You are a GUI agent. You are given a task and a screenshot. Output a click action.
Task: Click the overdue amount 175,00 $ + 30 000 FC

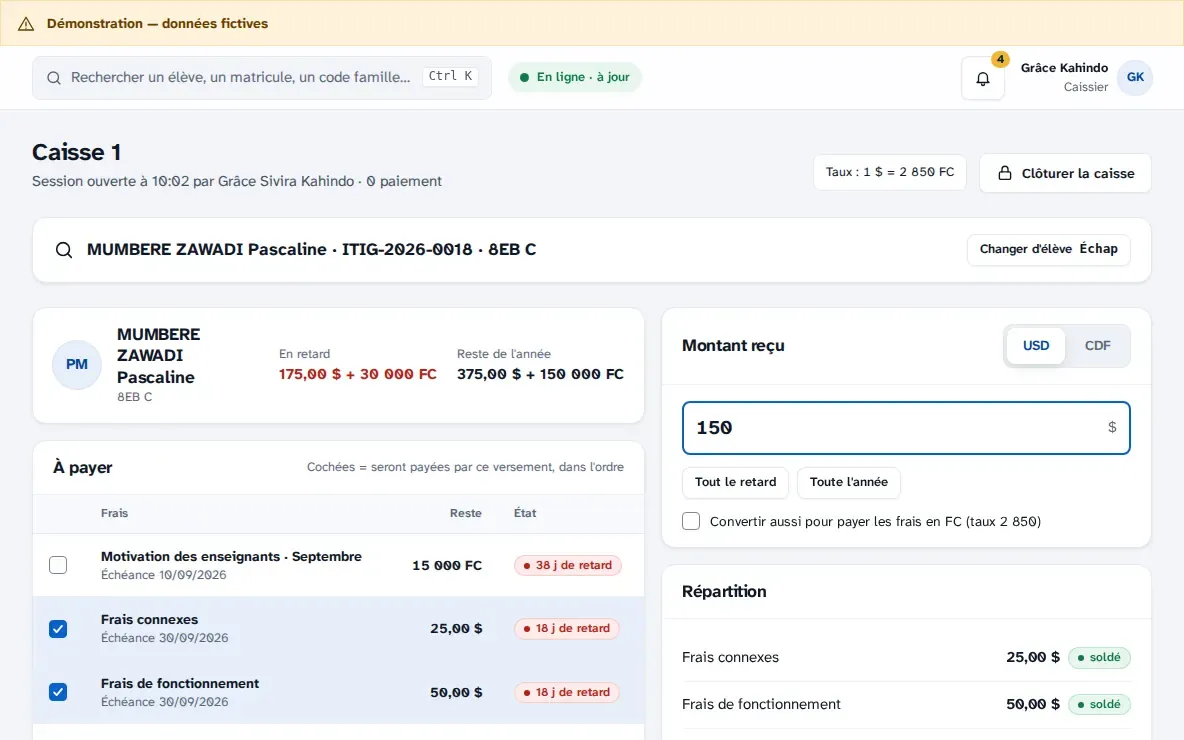pos(358,375)
